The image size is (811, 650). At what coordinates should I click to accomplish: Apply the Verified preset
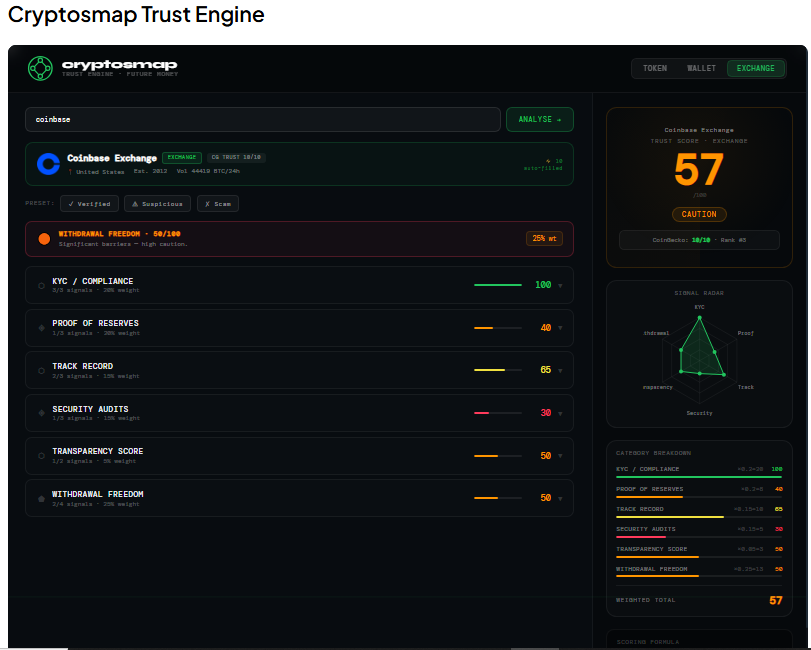(89, 204)
